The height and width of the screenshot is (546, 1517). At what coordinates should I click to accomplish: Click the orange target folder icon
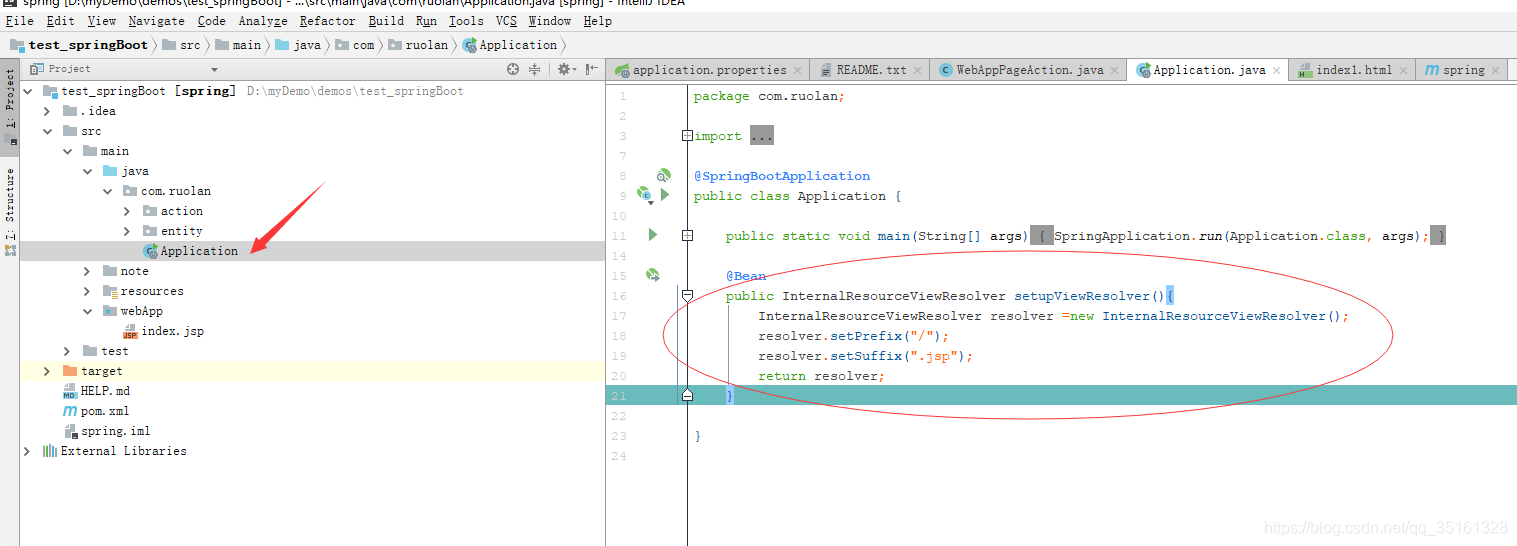point(70,371)
